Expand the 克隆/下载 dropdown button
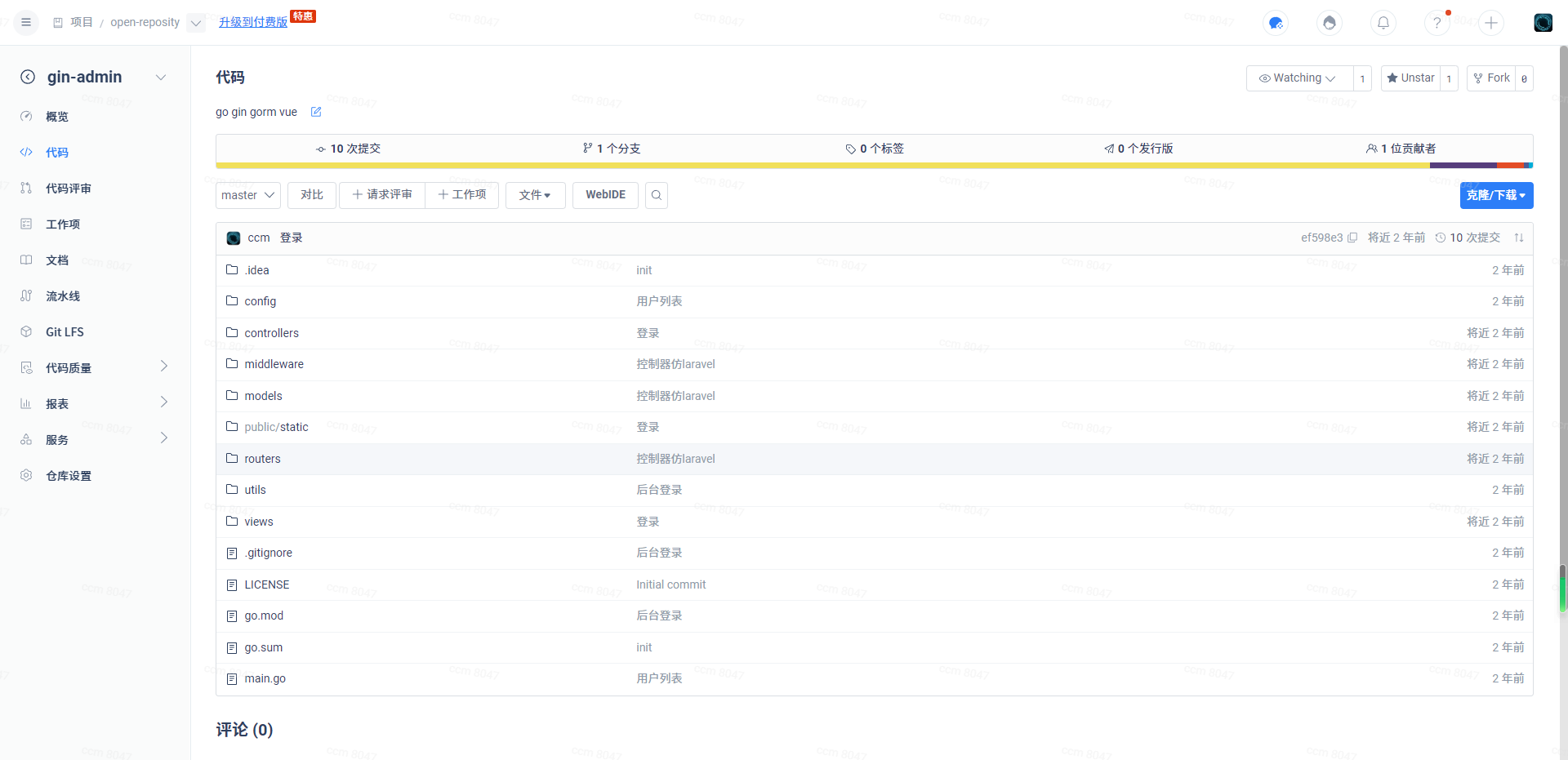 [1496, 195]
